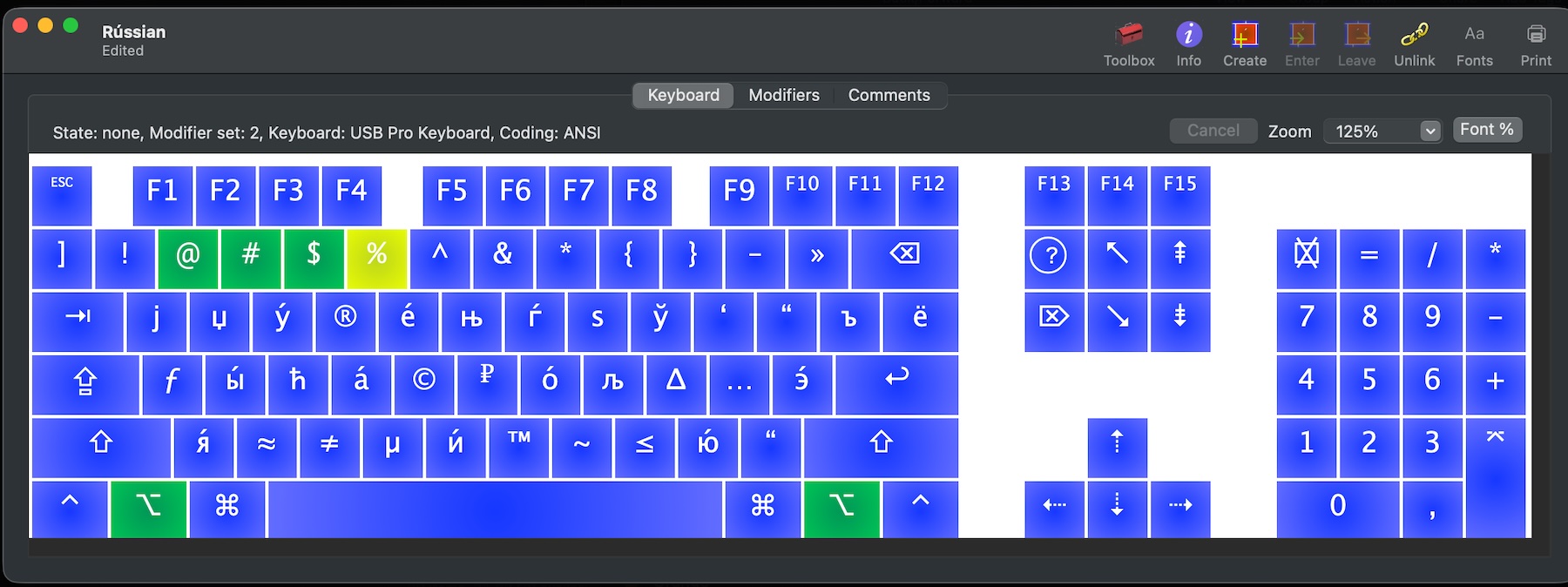
Task: Click the ruble sign key
Action: coord(486,383)
